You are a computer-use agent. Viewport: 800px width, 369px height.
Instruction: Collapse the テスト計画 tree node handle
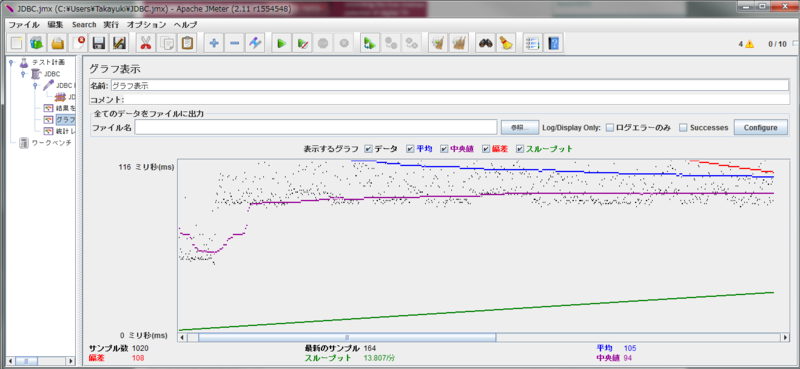click(11, 62)
